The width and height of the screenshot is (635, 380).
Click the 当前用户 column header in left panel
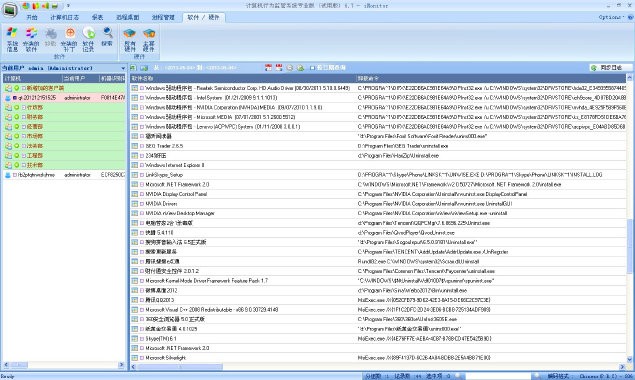click(81, 78)
